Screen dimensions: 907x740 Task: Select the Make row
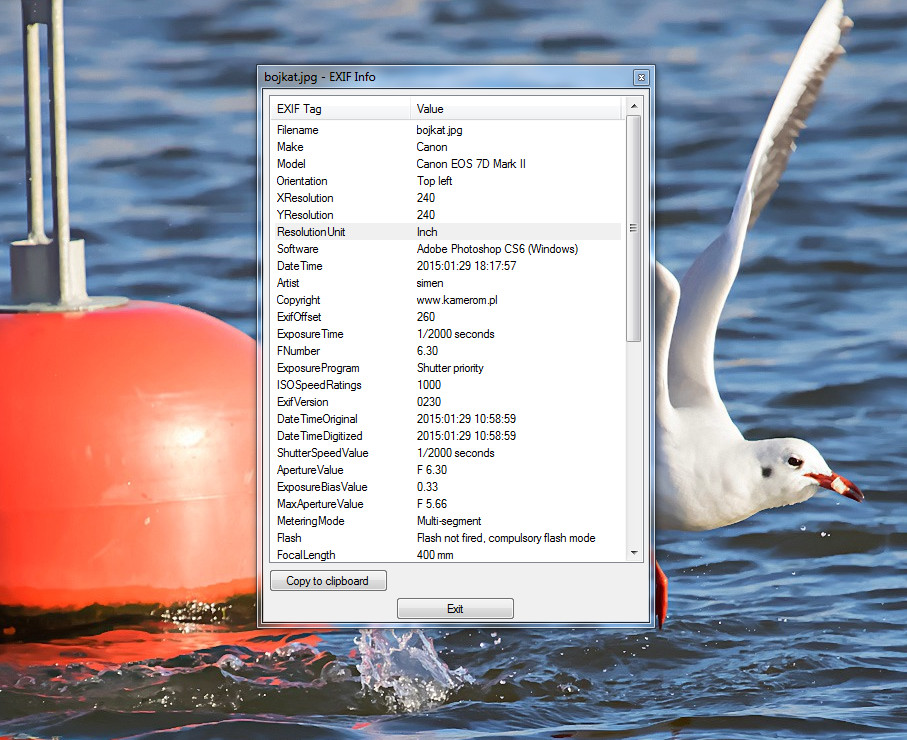446,147
